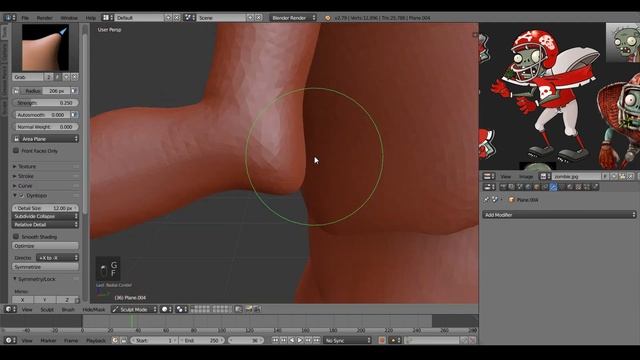Image resolution: width=640 pixels, height=360 pixels.
Task: Open the Blender Render engine dropdown
Action: tap(293, 18)
